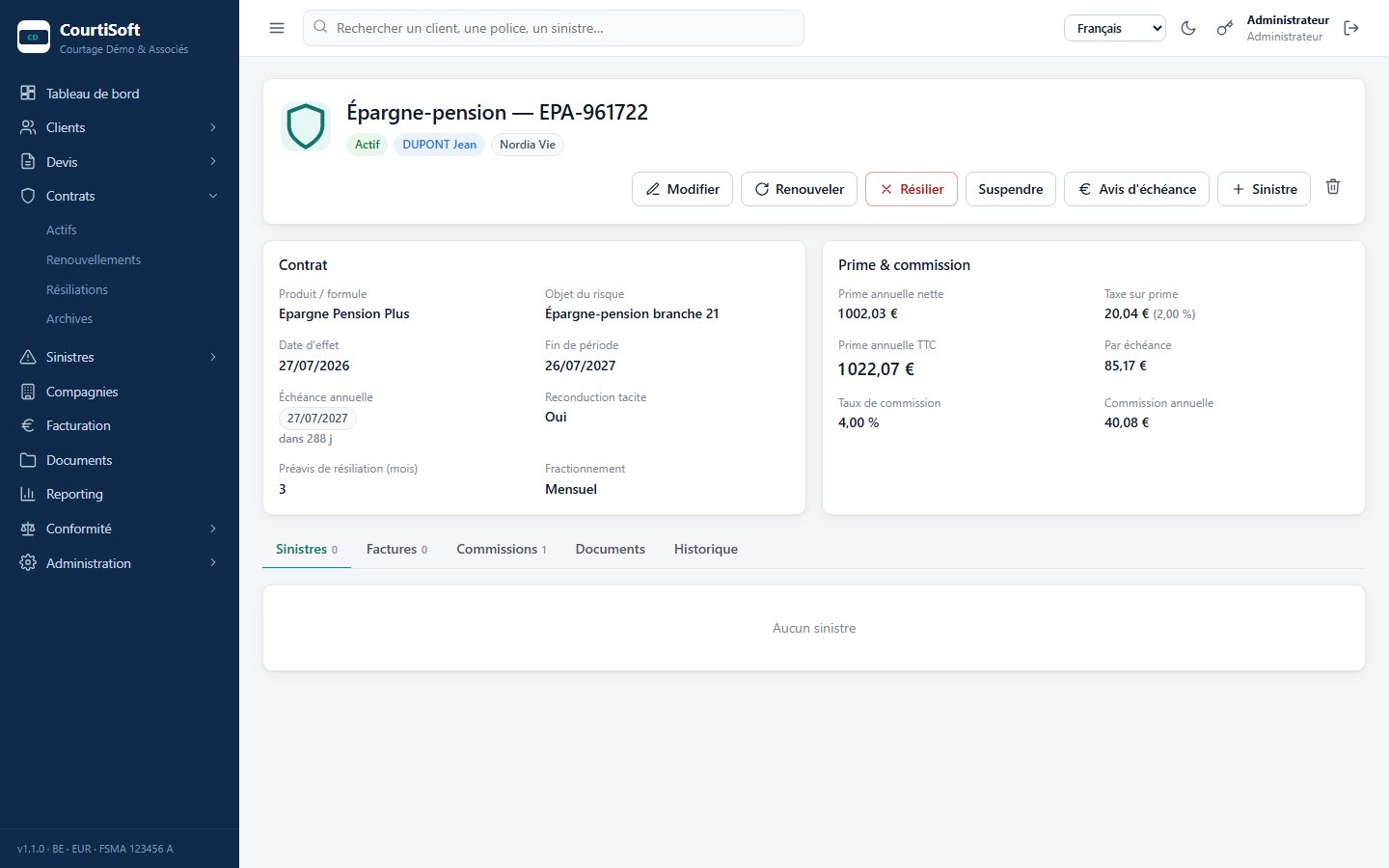Toggle dark mode moon icon

tap(1188, 28)
